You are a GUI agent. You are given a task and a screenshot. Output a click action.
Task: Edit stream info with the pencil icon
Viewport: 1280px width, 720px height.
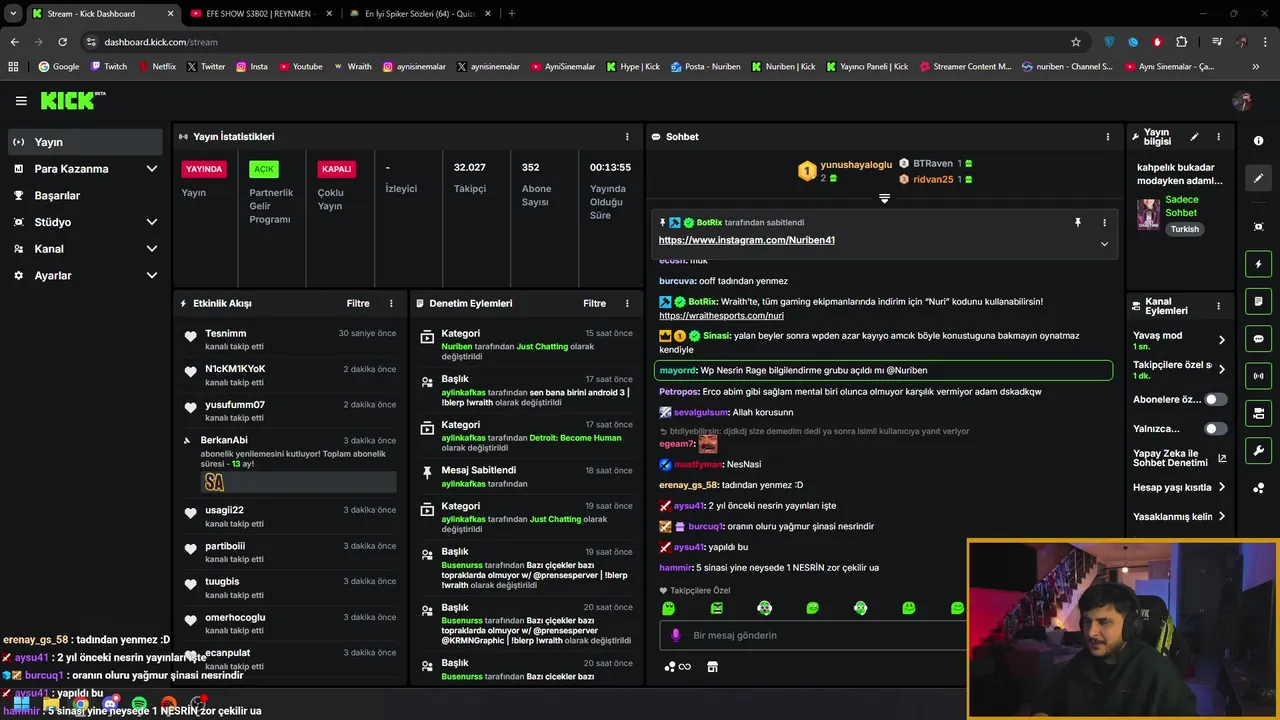coord(1194,137)
